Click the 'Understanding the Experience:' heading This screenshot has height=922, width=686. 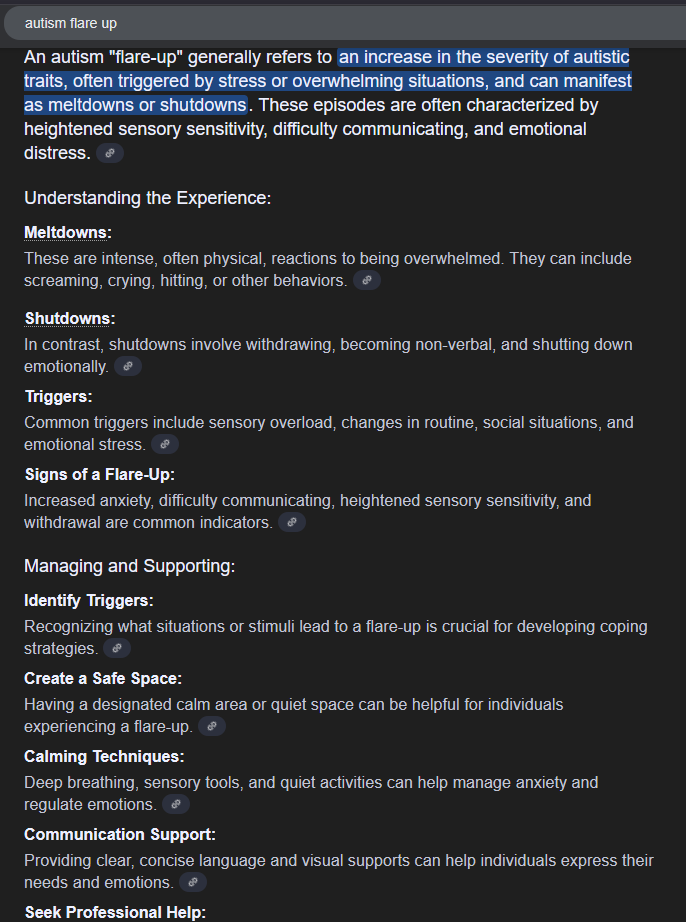pos(148,198)
